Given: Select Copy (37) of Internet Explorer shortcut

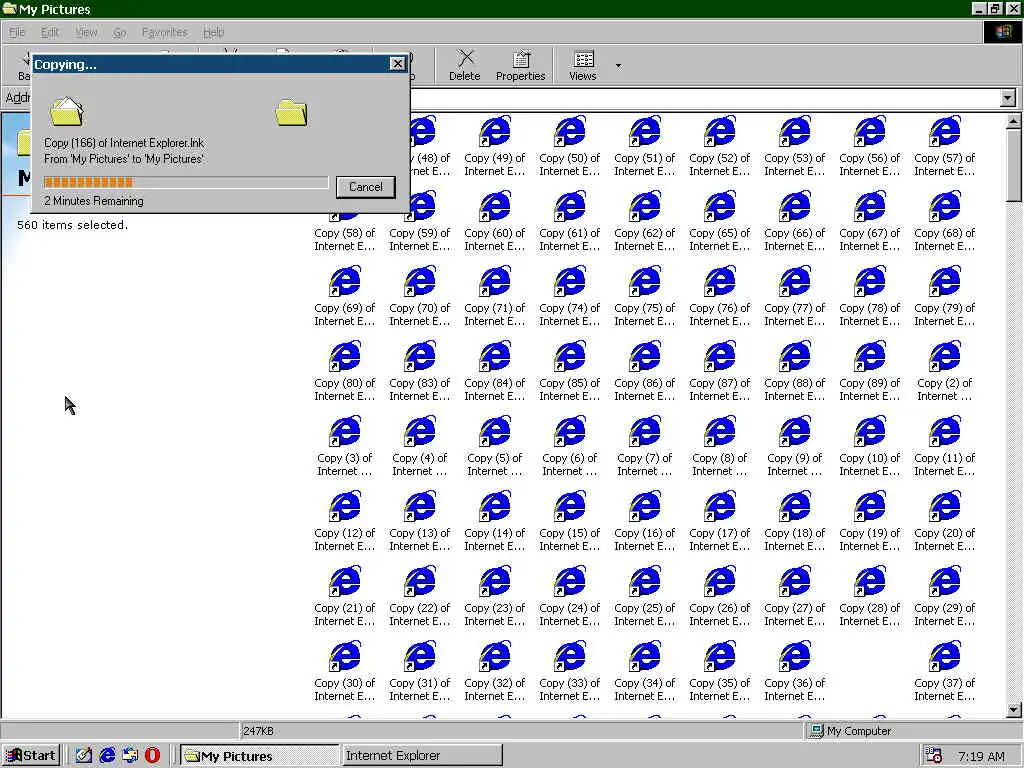Looking at the screenshot, I should 945,672.
